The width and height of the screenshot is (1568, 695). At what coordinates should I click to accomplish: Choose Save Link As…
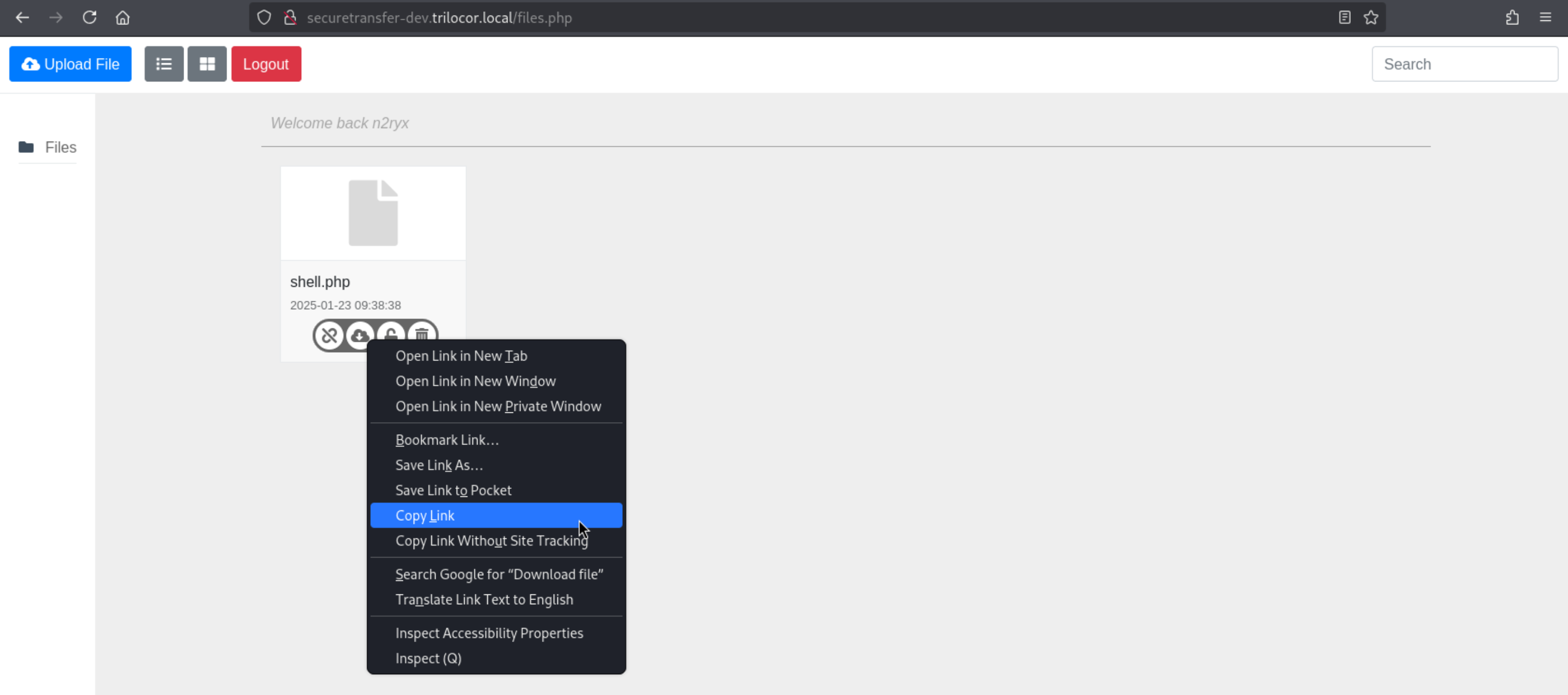(x=496, y=465)
